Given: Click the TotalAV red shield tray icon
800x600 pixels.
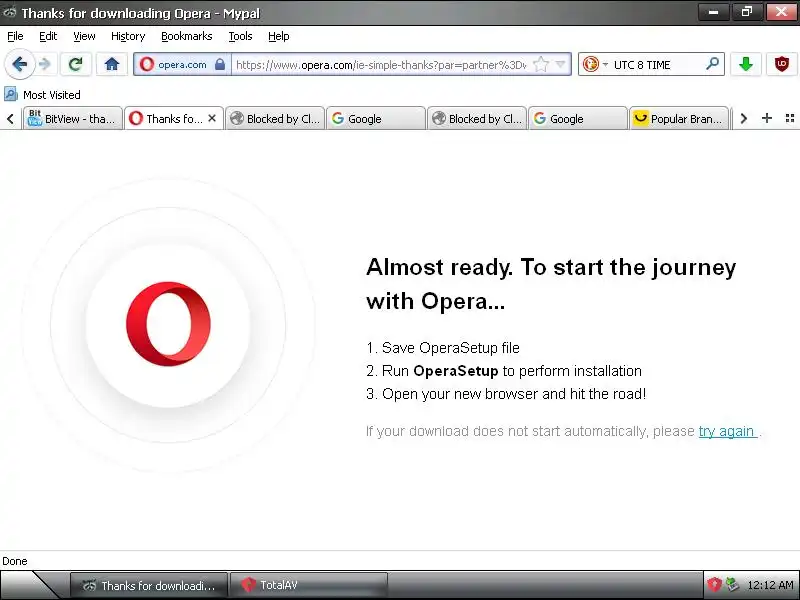Looking at the screenshot, I should pos(714,585).
